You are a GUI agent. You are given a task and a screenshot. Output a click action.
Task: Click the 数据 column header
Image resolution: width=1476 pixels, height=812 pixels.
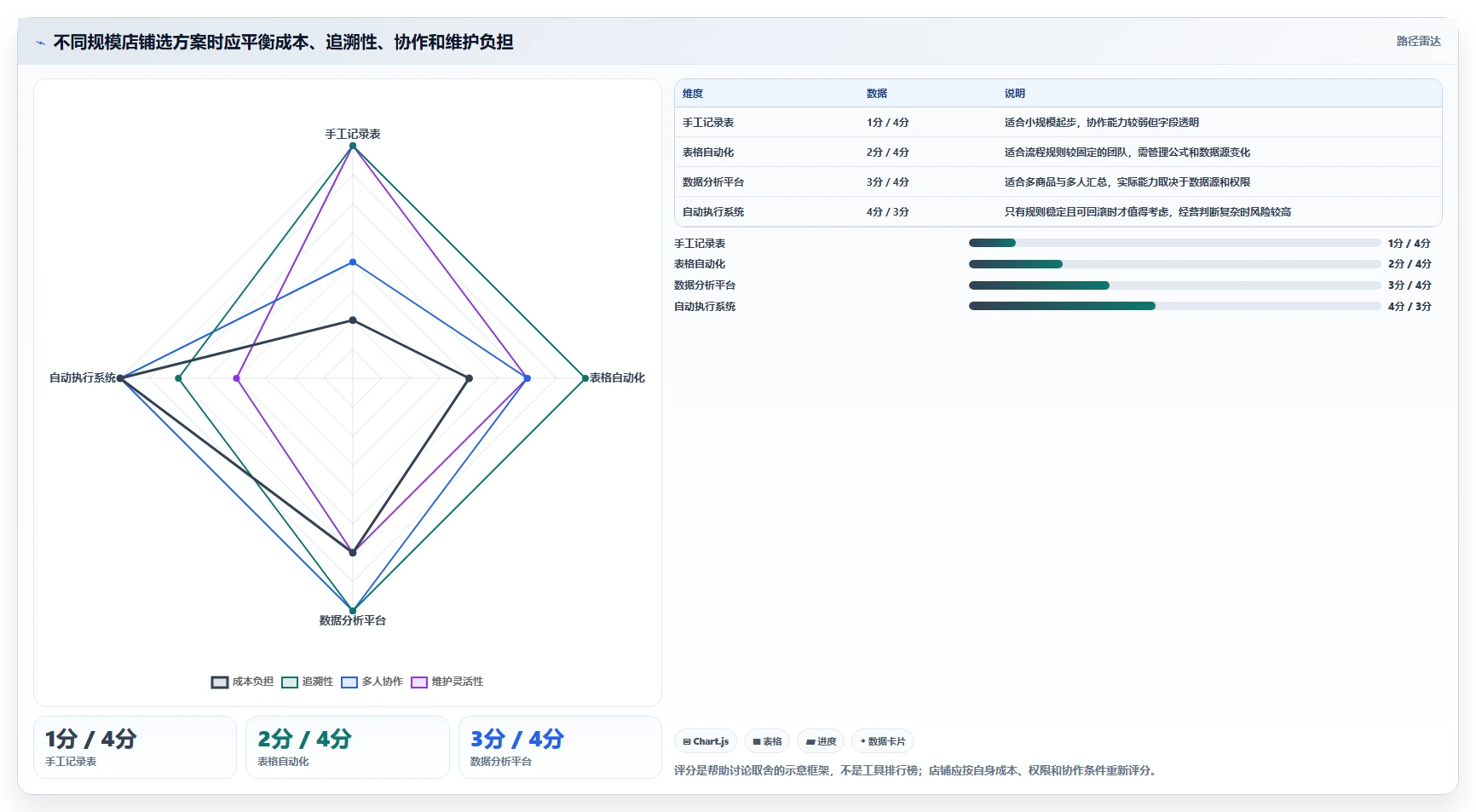877,94
